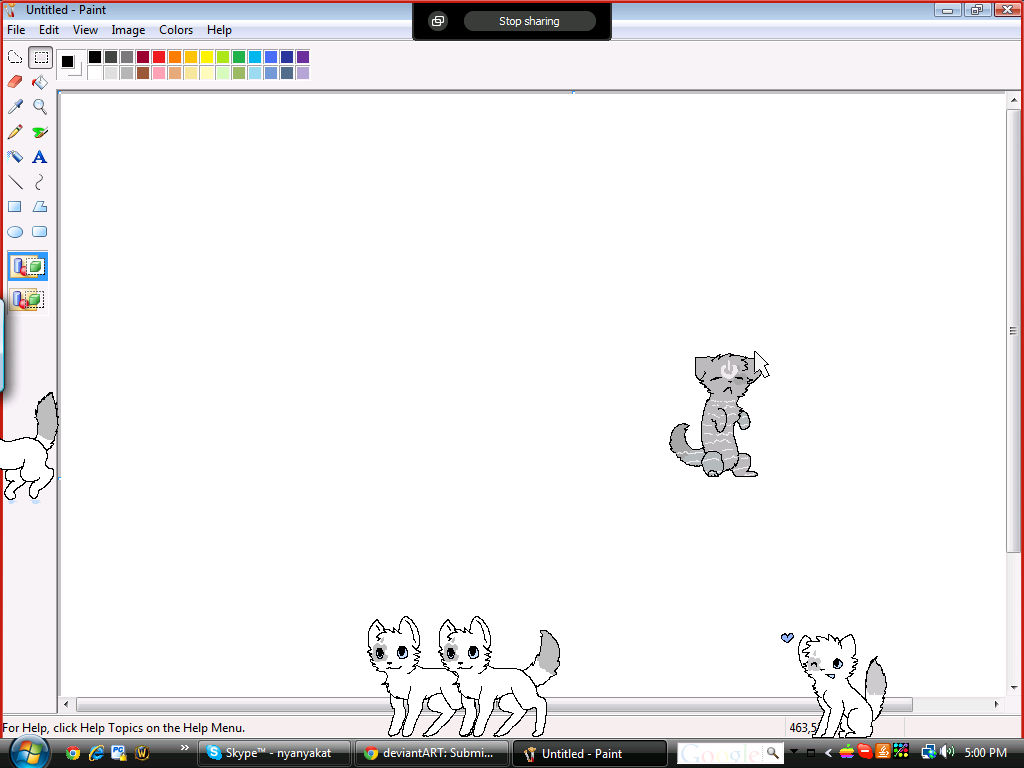Click the magnifier search button in the taskbar

coord(773,754)
